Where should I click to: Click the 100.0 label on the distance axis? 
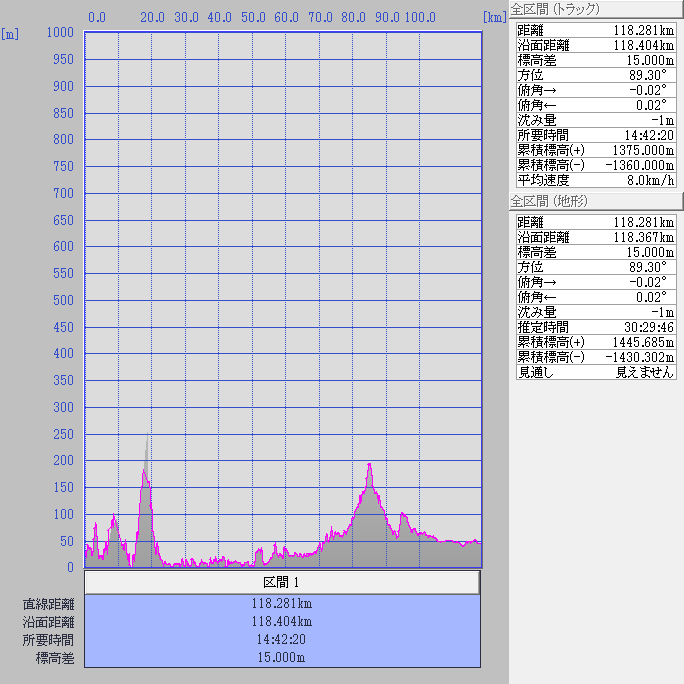420,17
